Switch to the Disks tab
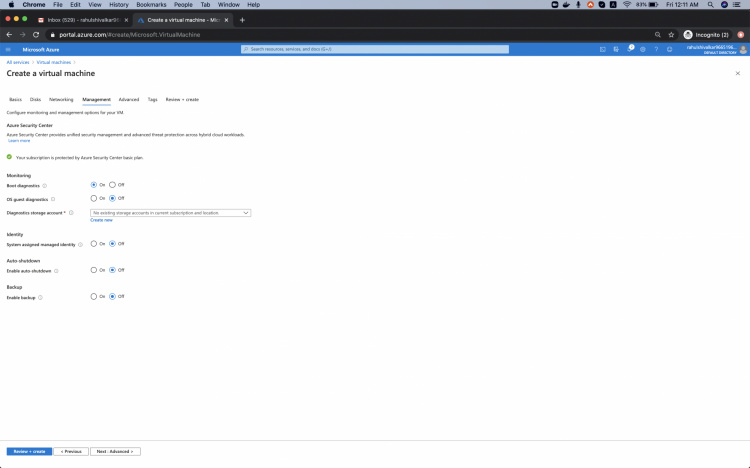Screen dimensions: 750x468 [35, 100]
